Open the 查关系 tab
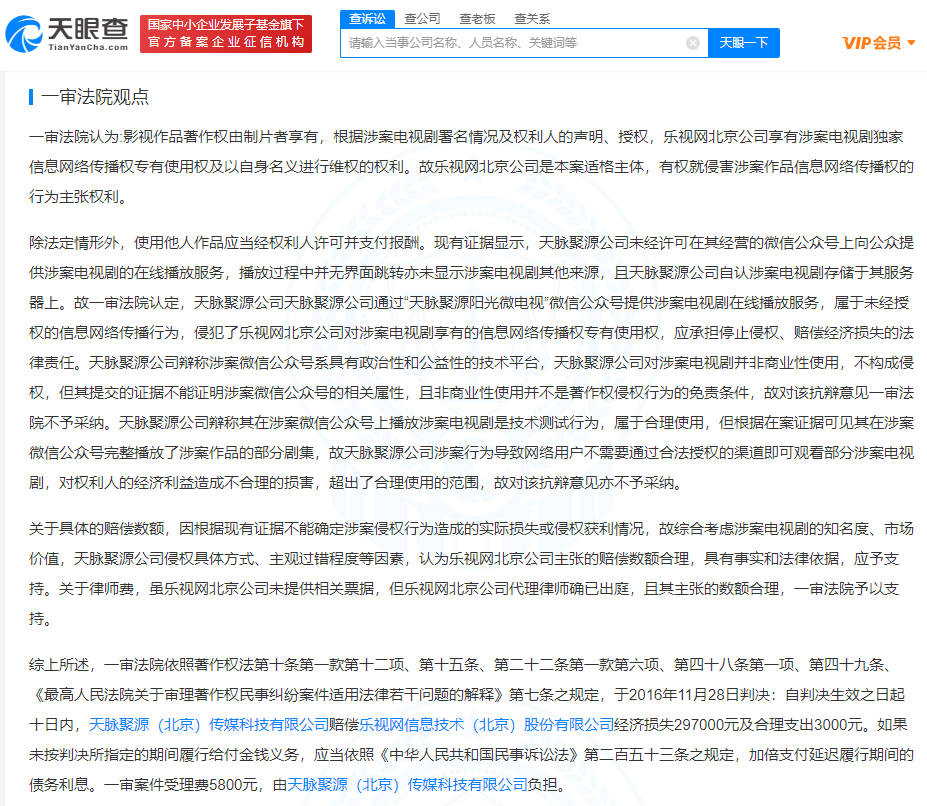 532,18
